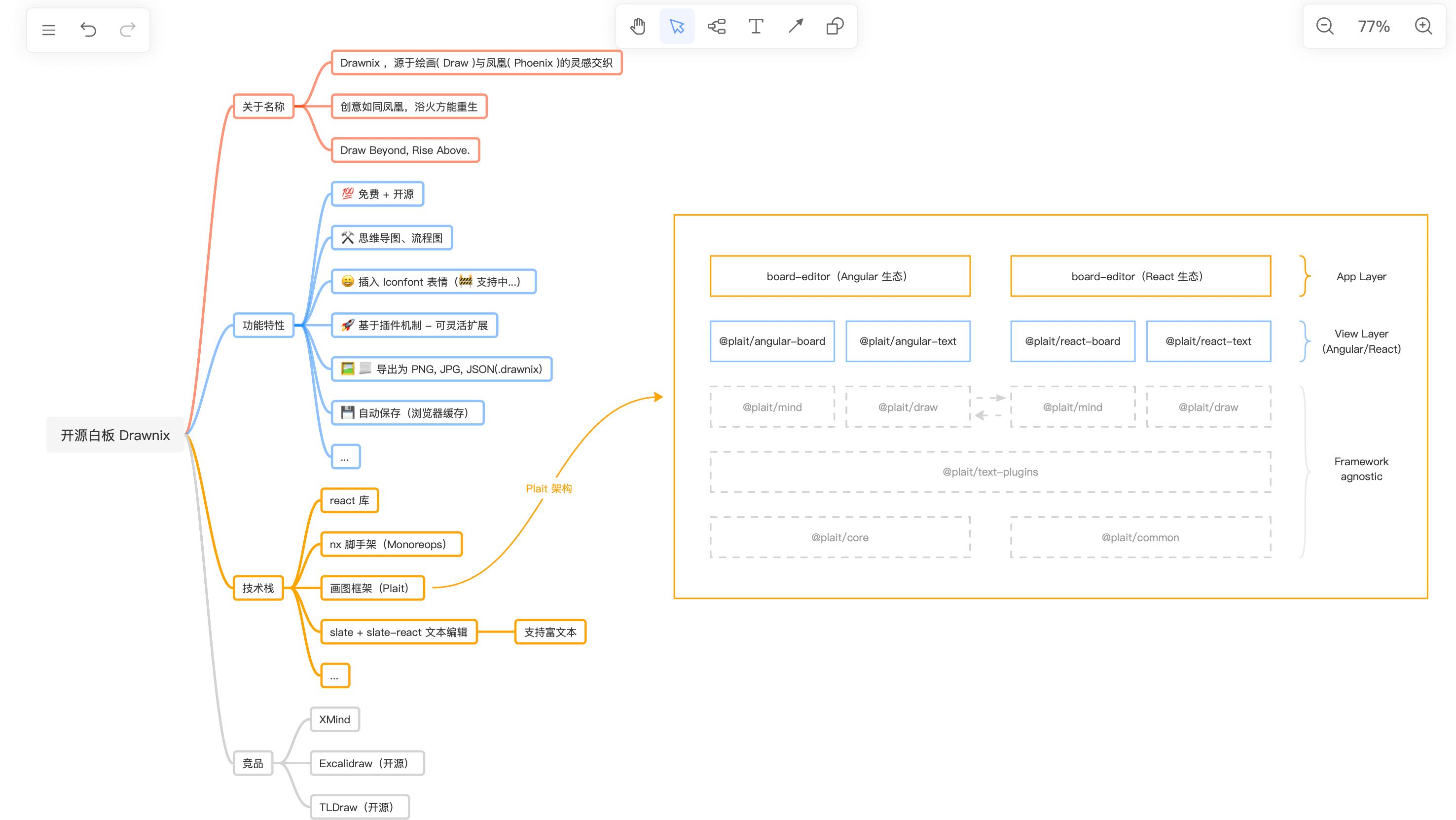
Task: Click the Plait 架构 arrow label
Action: (549, 488)
